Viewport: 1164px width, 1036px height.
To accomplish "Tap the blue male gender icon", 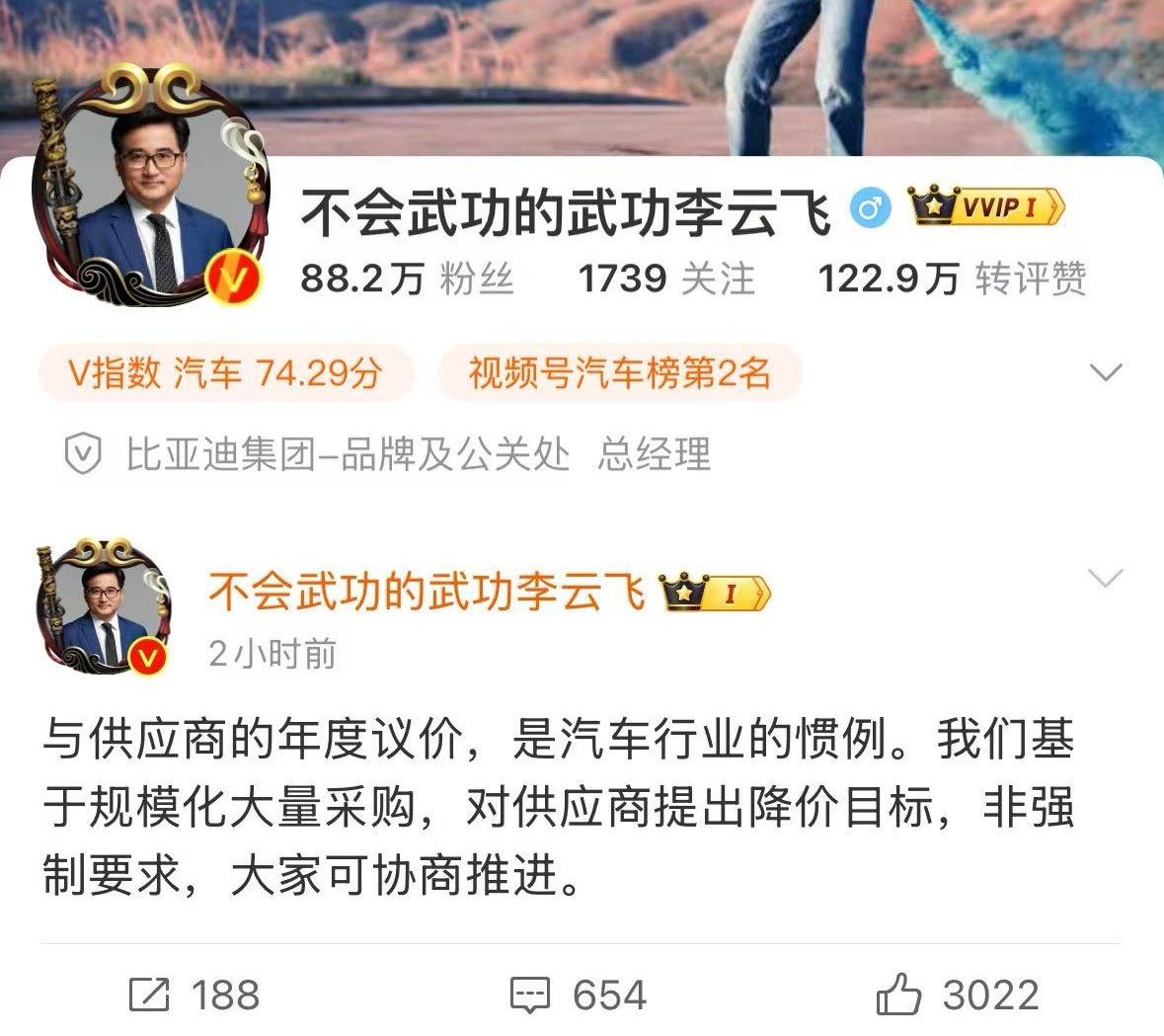I will click(869, 207).
